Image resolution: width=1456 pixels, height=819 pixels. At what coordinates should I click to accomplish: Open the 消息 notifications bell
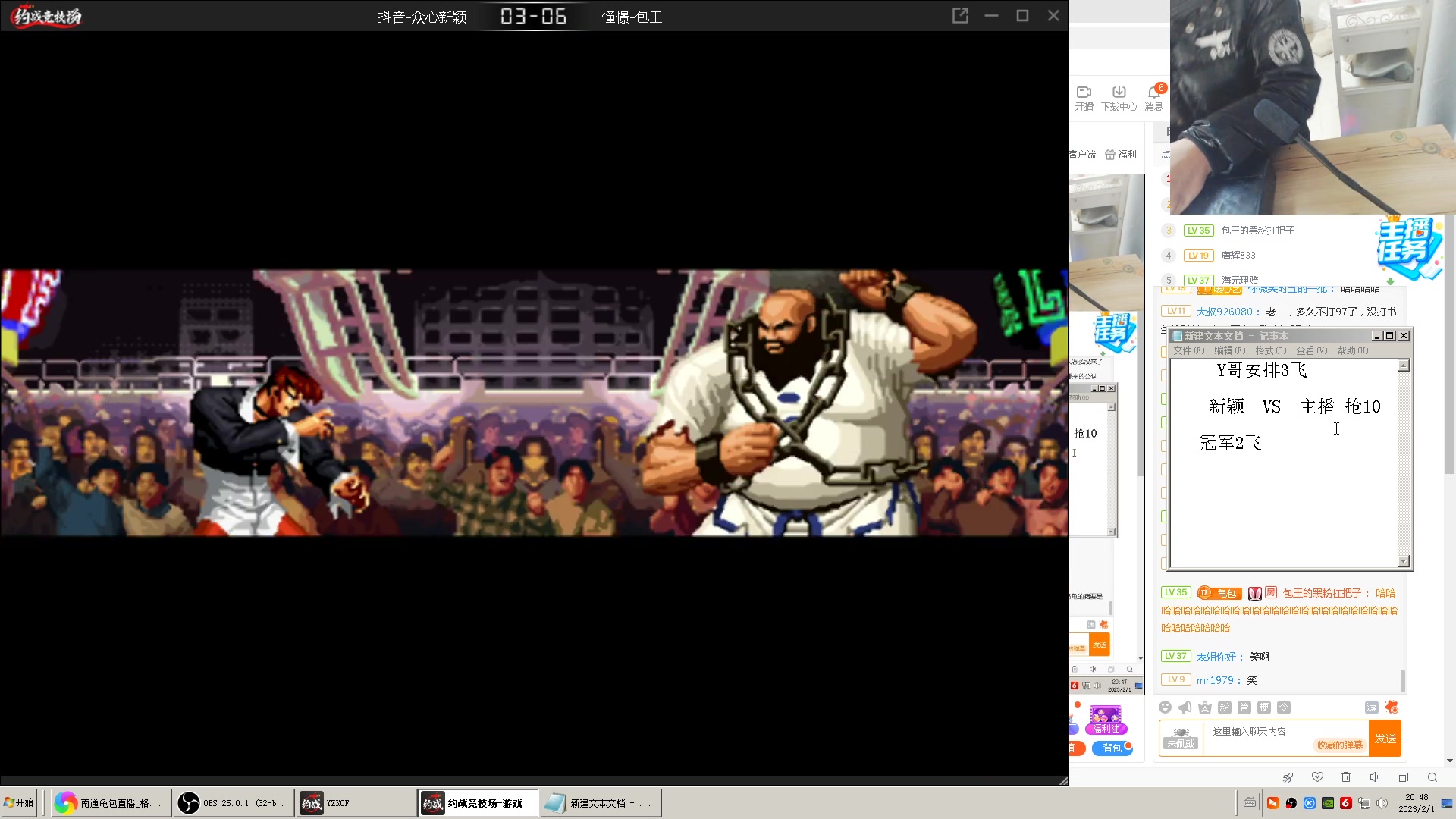(1154, 98)
